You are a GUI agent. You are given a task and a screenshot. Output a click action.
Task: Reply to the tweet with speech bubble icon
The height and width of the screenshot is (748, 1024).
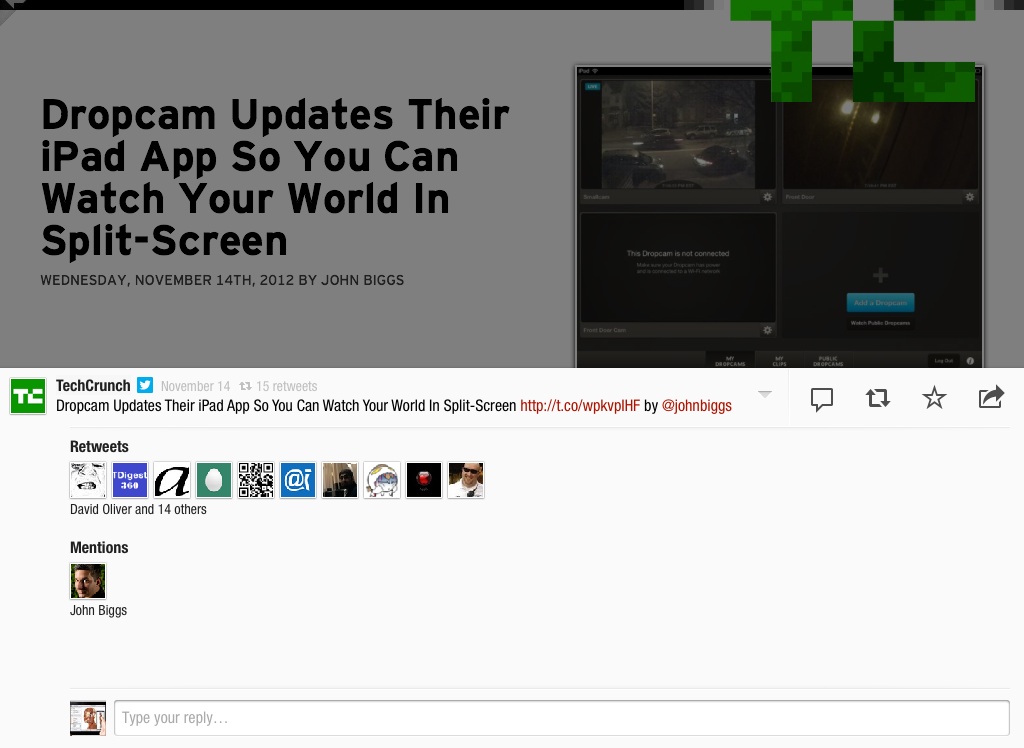[x=822, y=398]
